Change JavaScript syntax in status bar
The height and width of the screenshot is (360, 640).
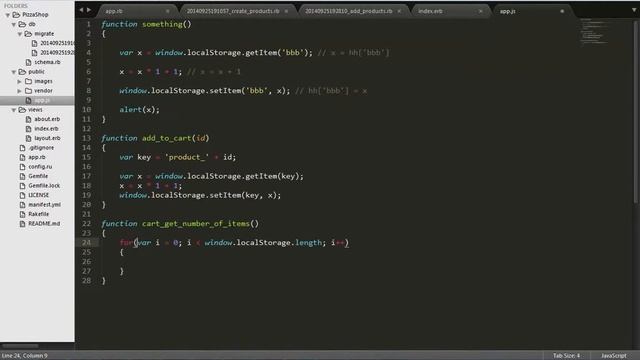[x=613, y=356]
